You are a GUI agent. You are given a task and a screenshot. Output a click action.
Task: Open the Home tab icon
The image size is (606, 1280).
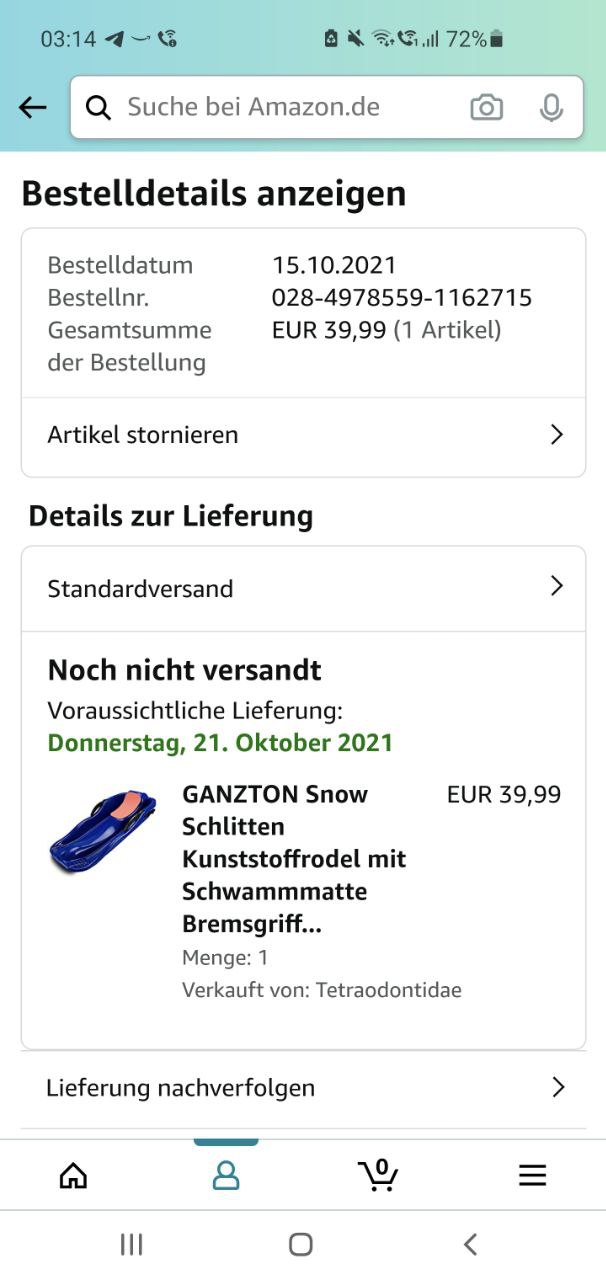pyautogui.click(x=73, y=1175)
